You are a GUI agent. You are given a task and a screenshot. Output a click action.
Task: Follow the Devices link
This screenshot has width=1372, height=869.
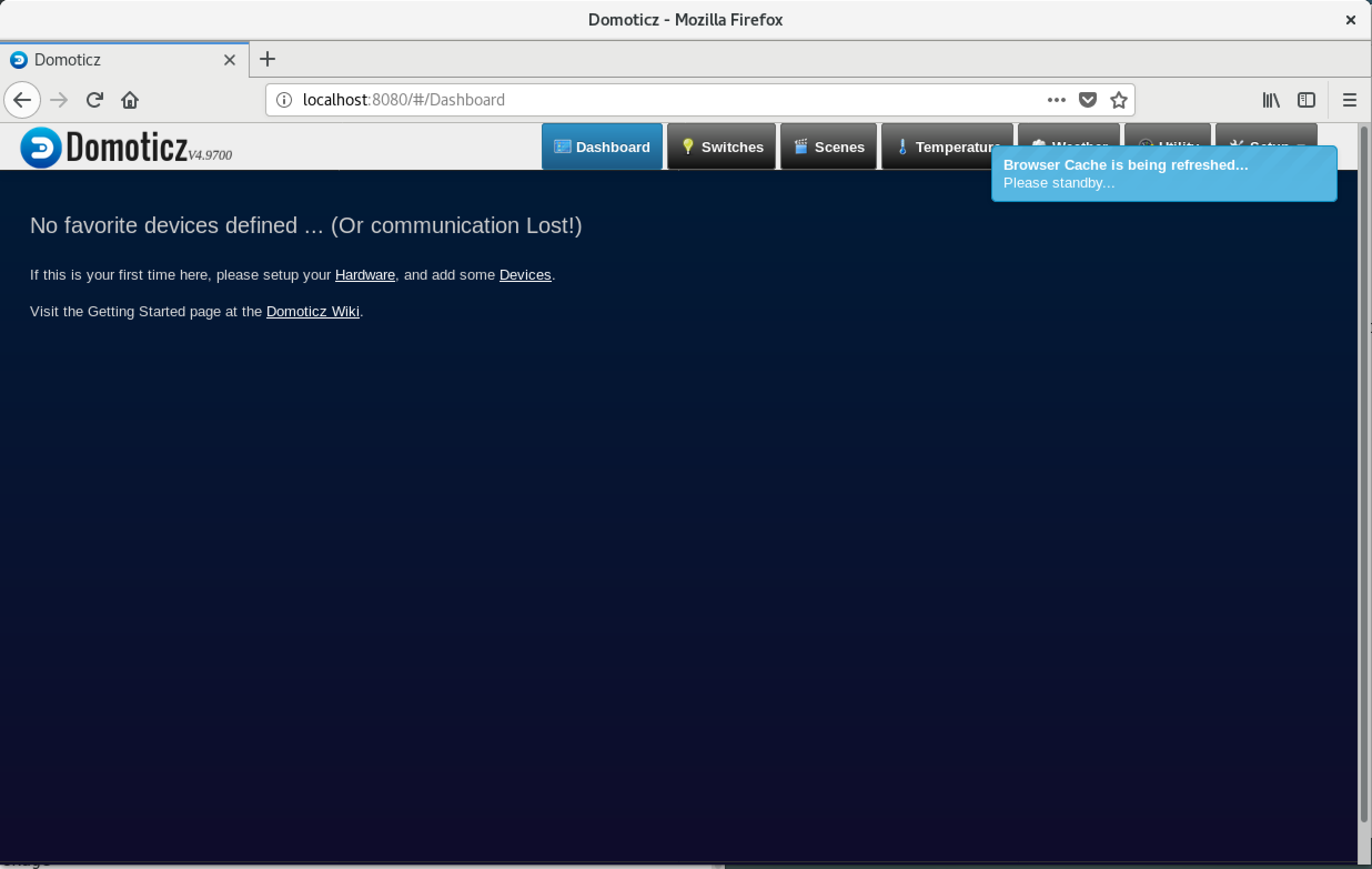pyautogui.click(x=524, y=275)
